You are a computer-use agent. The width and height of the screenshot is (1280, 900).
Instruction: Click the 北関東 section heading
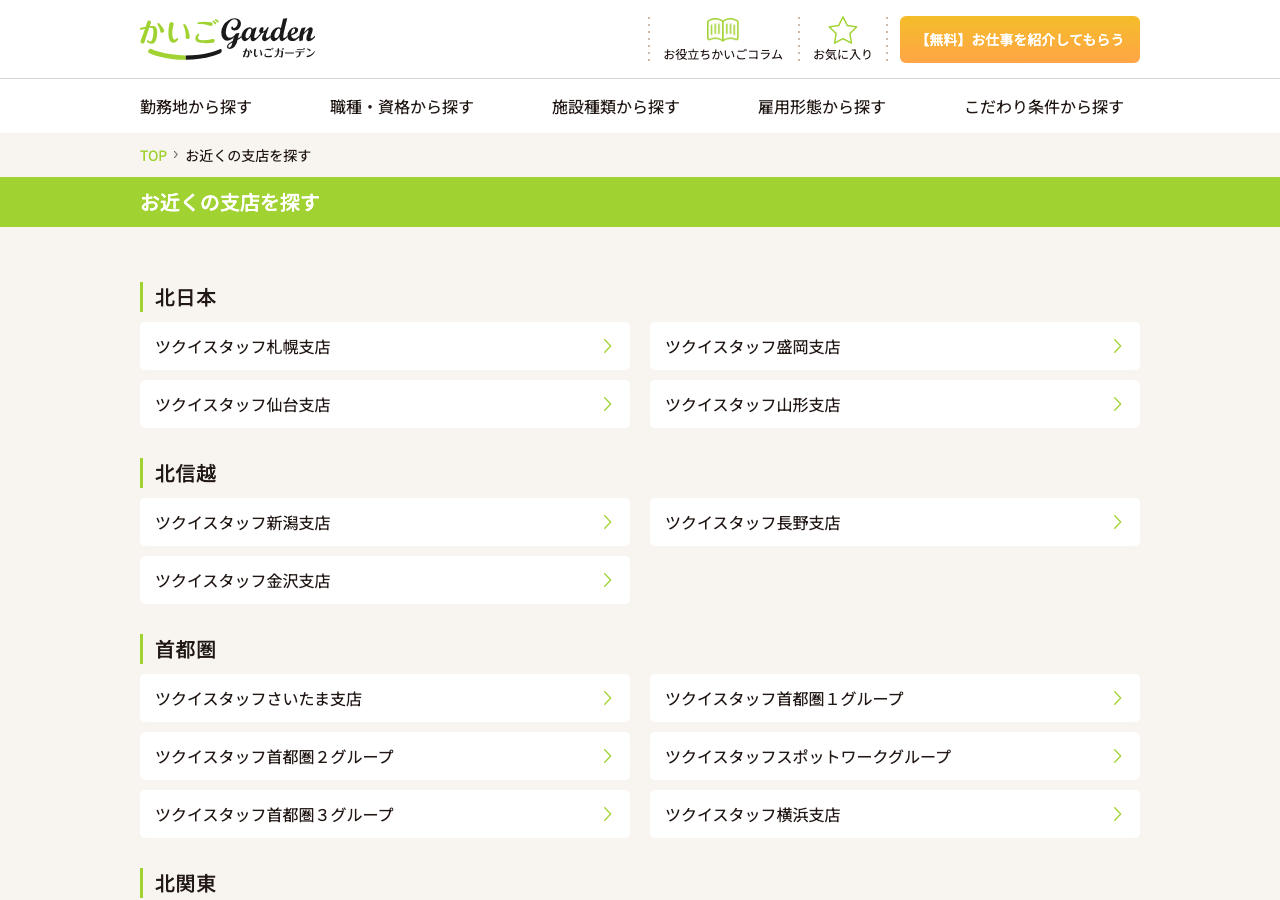[x=186, y=883]
